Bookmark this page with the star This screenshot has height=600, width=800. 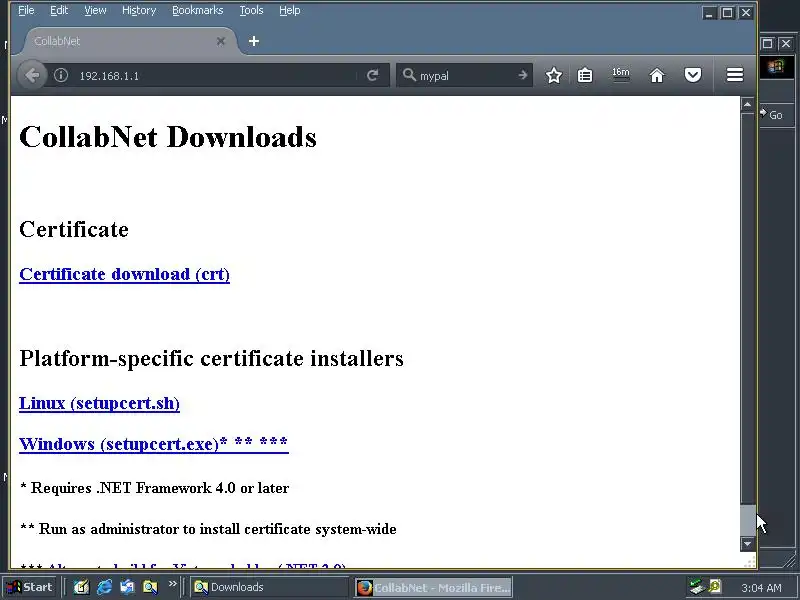coord(554,76)
